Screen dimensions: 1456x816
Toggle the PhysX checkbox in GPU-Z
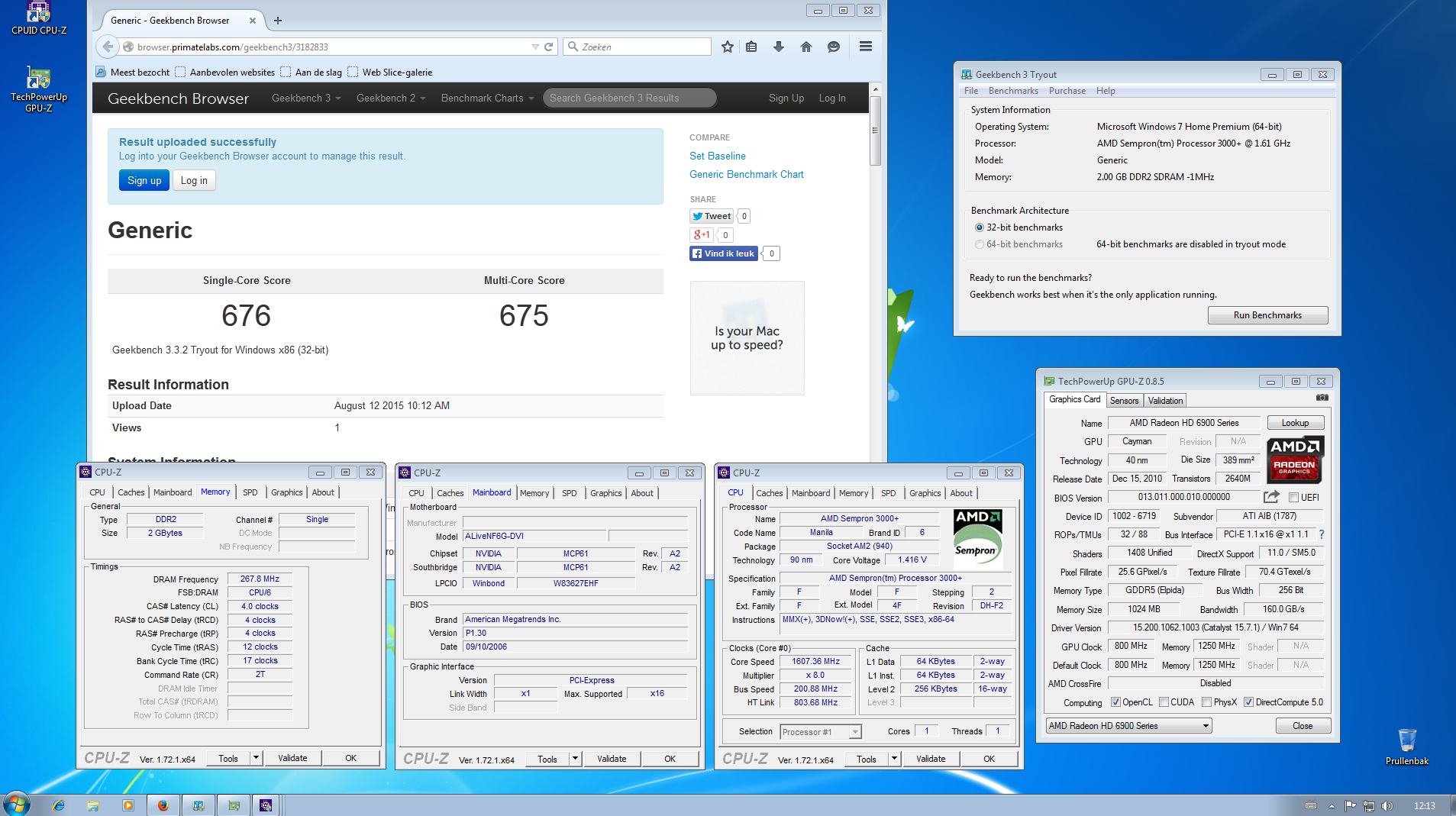(x=1206, y=702)
